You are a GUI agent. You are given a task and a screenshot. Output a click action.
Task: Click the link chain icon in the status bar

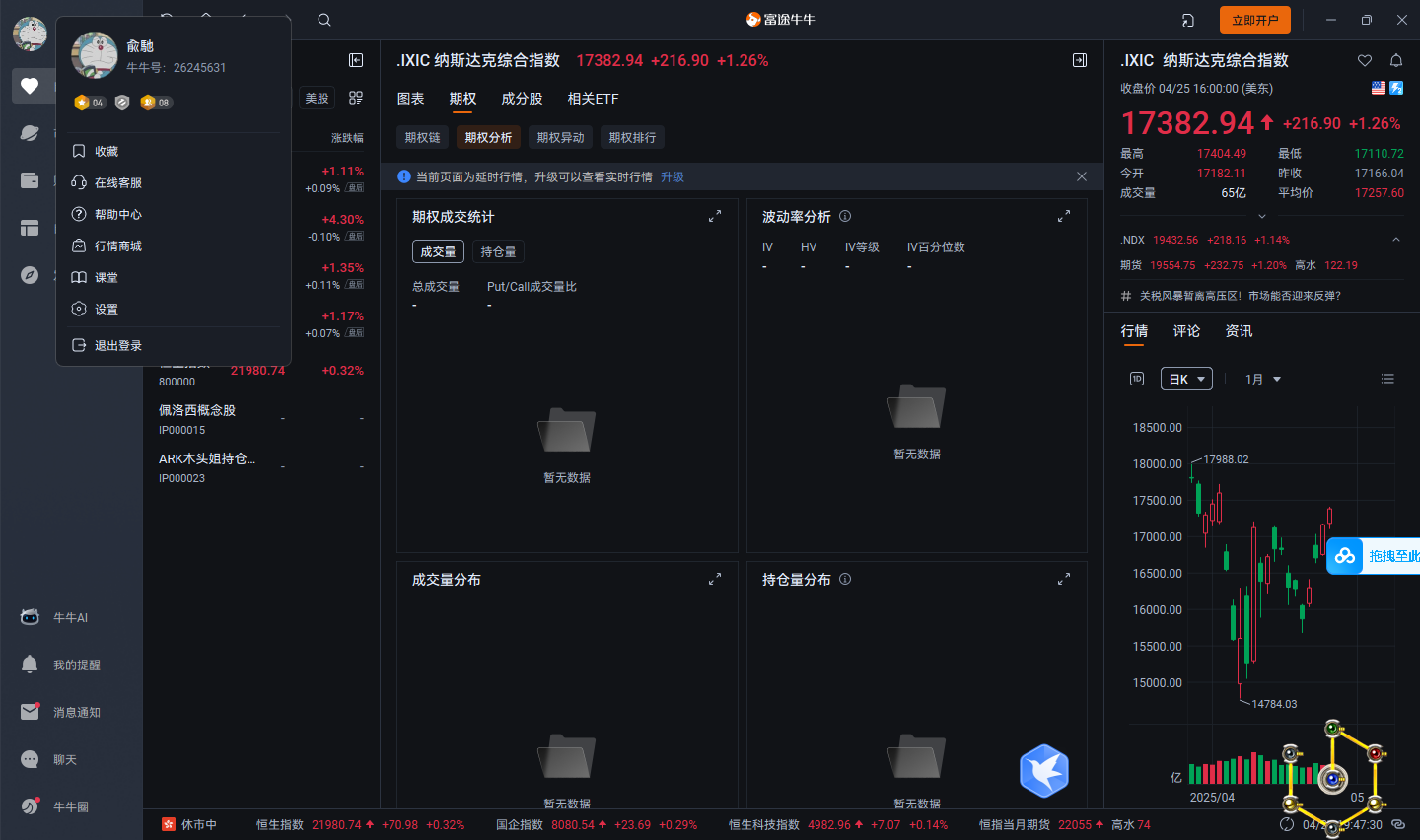[1397, 824]
